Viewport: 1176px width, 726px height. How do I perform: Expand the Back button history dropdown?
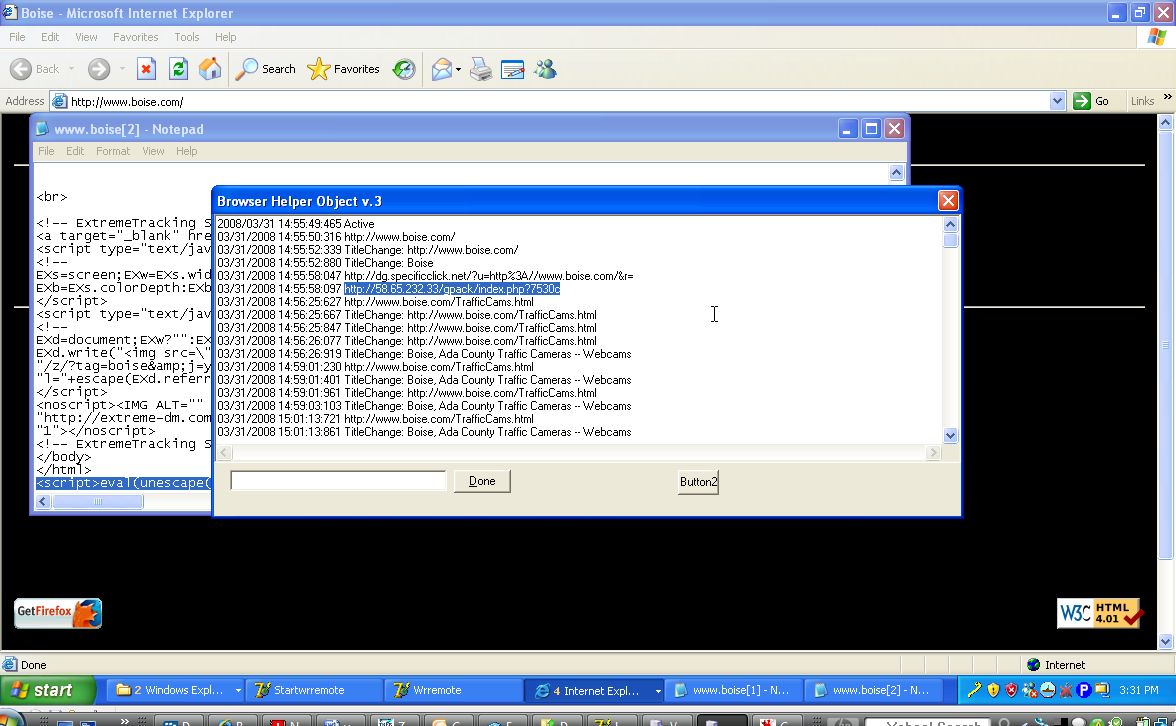[71, 69]
